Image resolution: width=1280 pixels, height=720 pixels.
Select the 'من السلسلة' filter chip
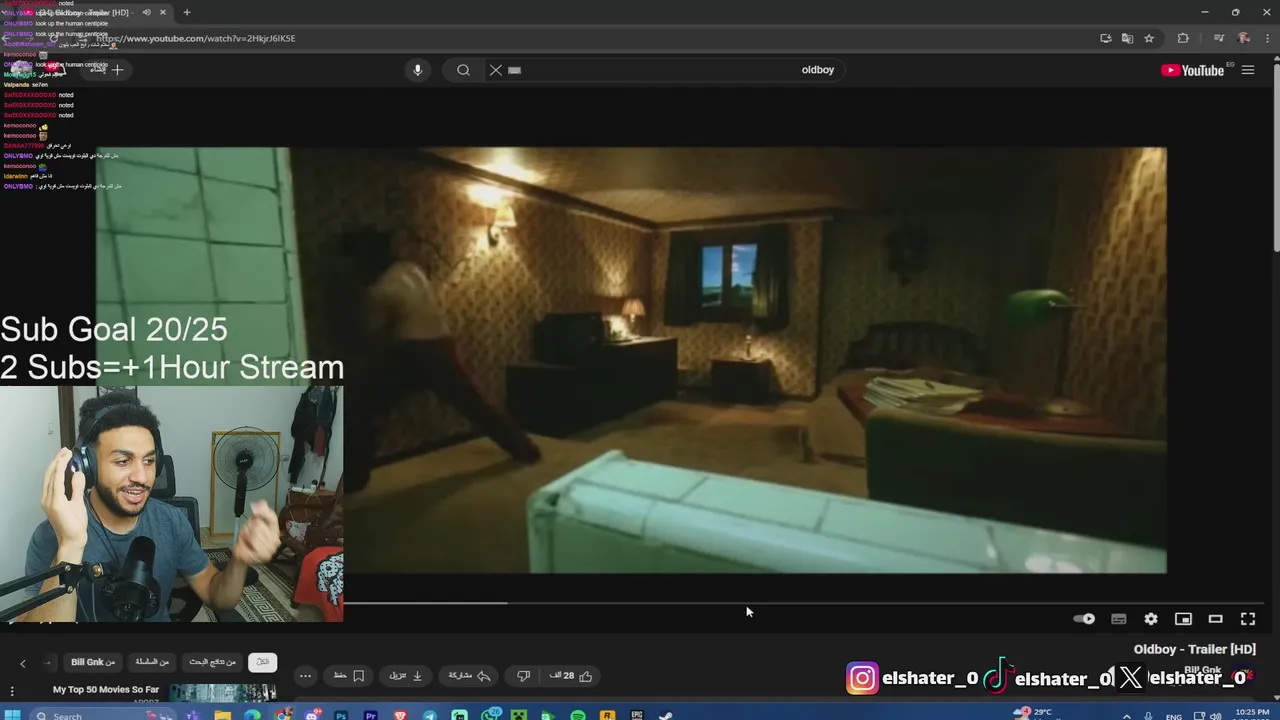(x=152, y=662)
